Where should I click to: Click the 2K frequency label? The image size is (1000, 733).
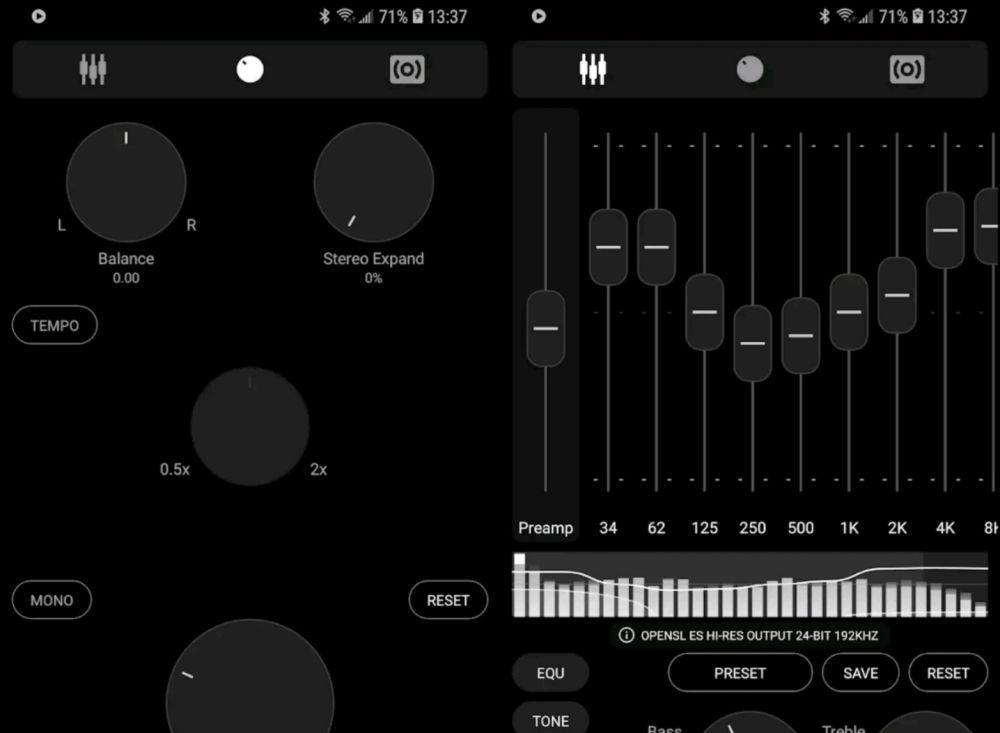(x=897, y=528)
